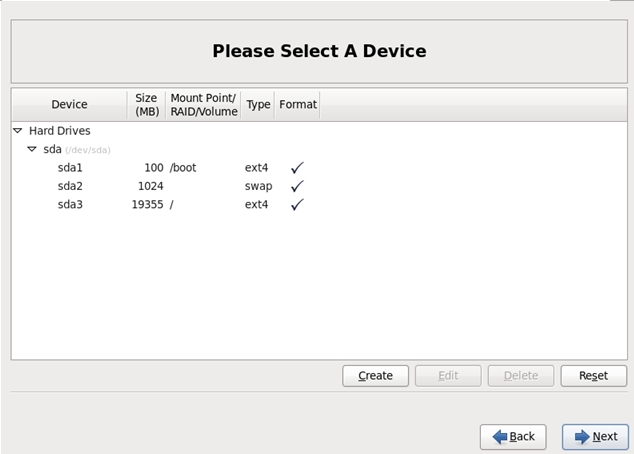
Task: Click the format checkmark for sda1
Action: coord(297,167)
